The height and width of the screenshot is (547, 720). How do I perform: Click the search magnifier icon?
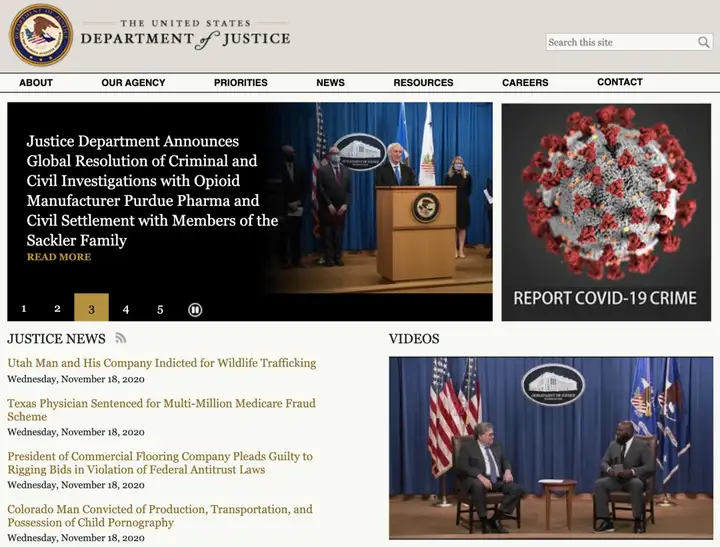[x=703, y=42]
